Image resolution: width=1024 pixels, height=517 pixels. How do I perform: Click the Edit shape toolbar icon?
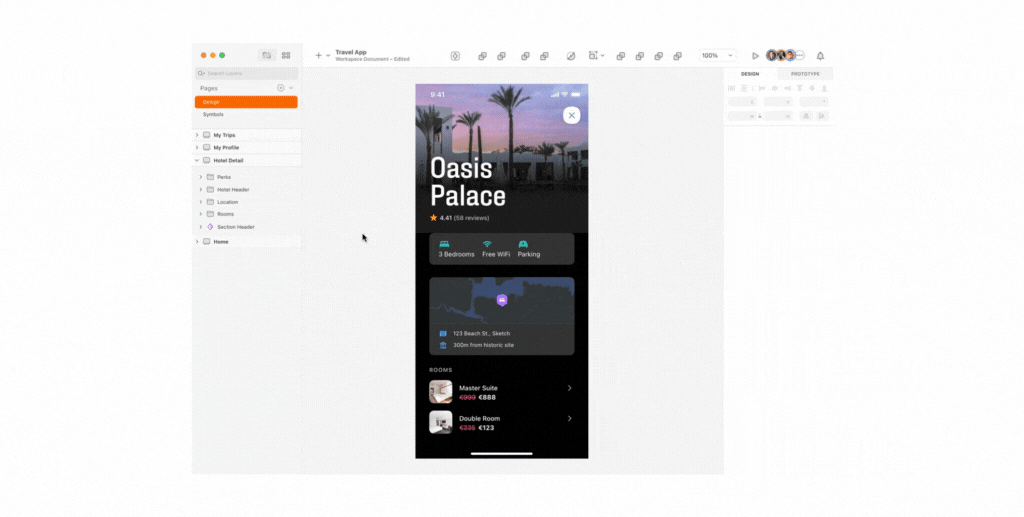571,56
